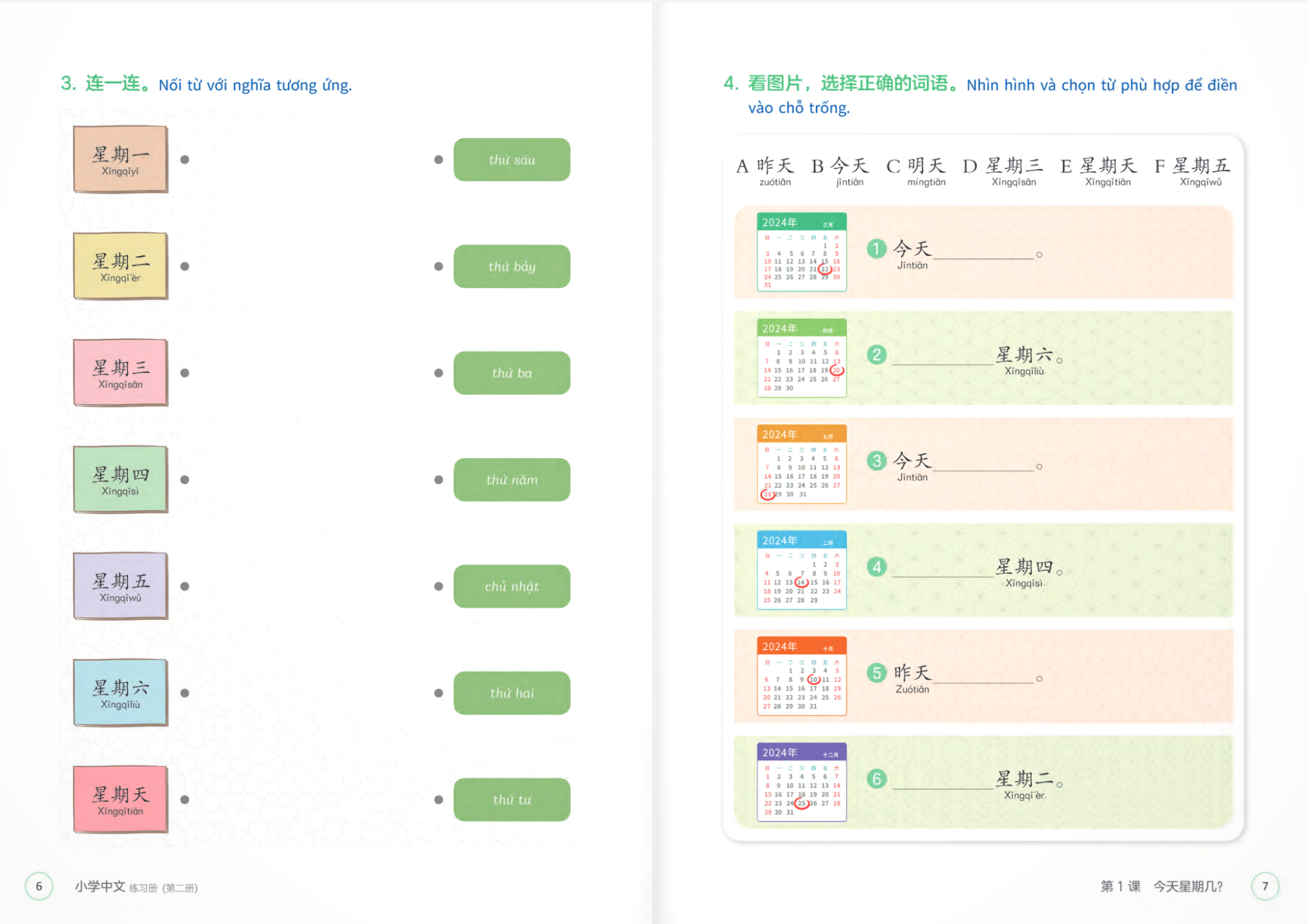The height and width of the screenshot is (924, 1308).
Task: Open the March 2024 calendar with 22 circled
Action: pyautogui.click(x=801, y=252)
